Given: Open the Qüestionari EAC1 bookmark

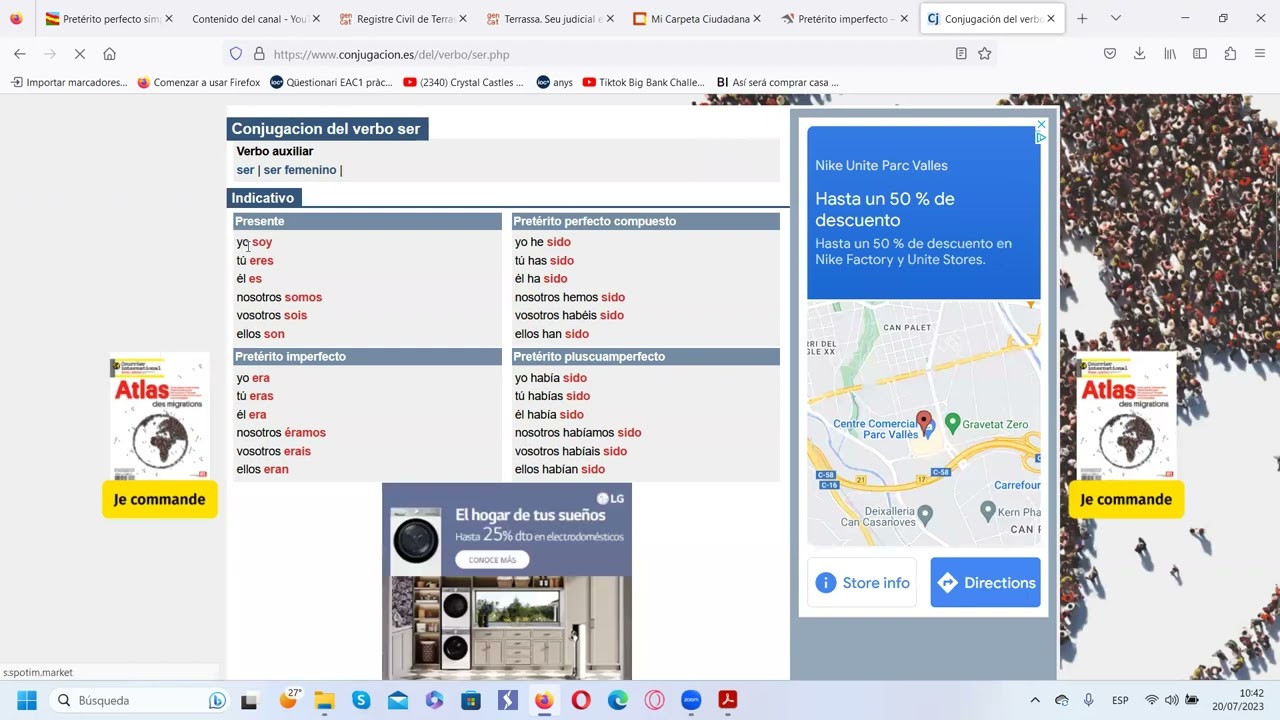Looking at the screenshot, I should [331, 82].
